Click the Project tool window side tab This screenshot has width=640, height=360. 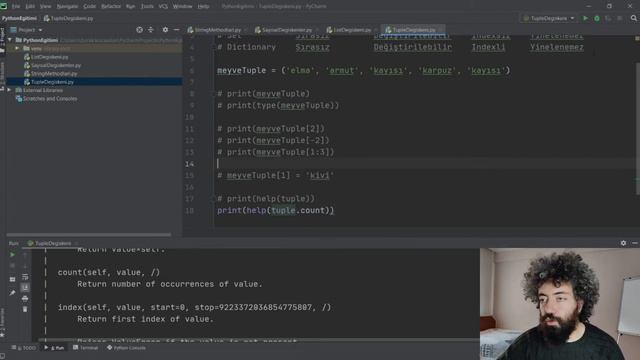(x=2, y=41)
